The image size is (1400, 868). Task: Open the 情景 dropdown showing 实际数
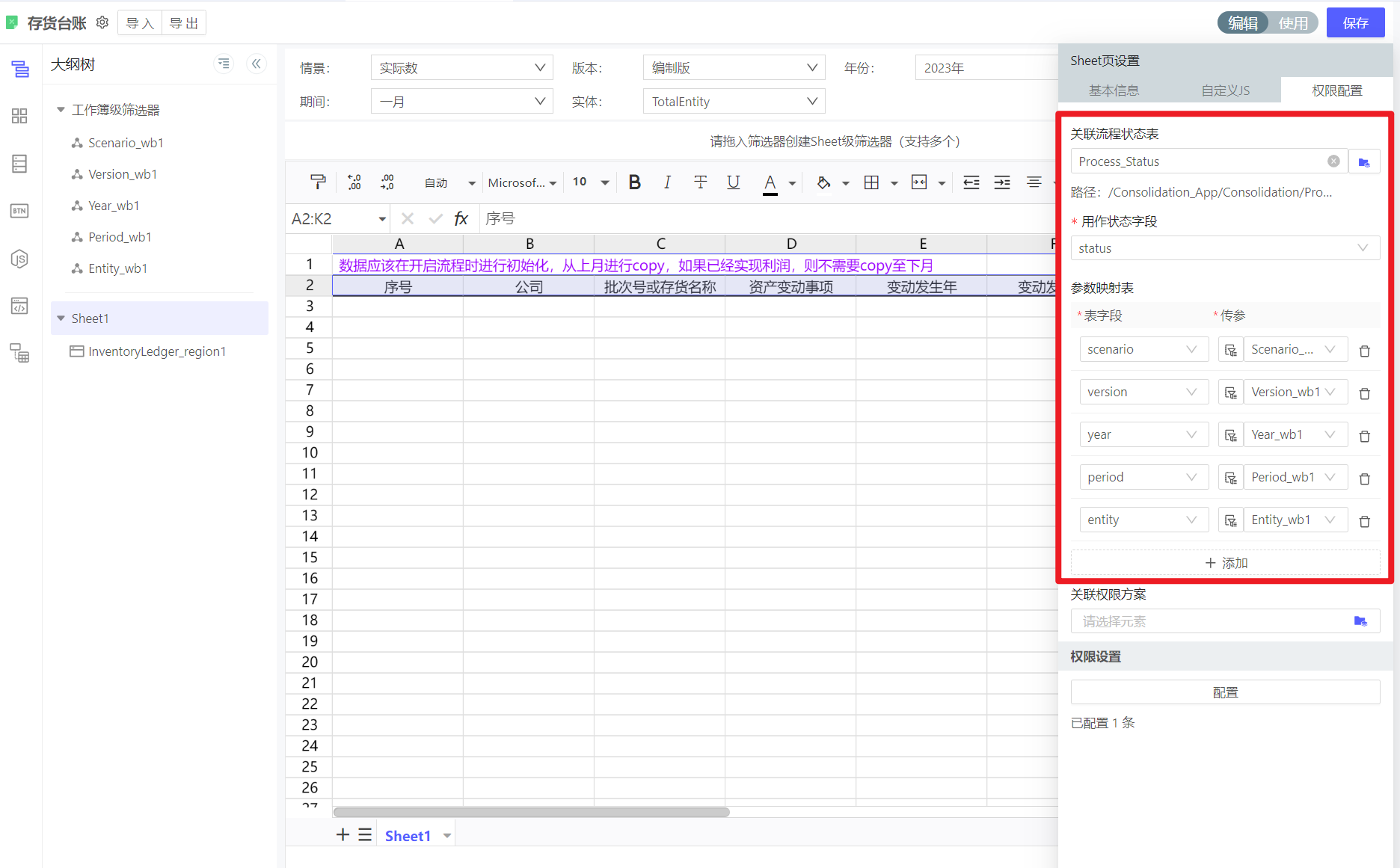pos(461,68)
